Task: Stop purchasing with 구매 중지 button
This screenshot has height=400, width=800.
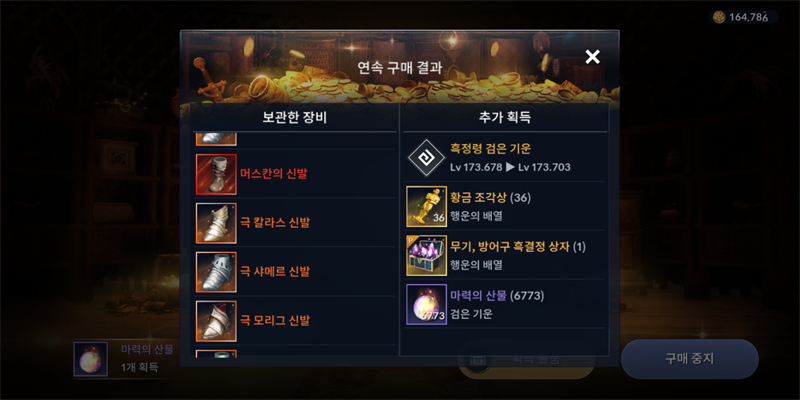Action: (x=690, y=359)
